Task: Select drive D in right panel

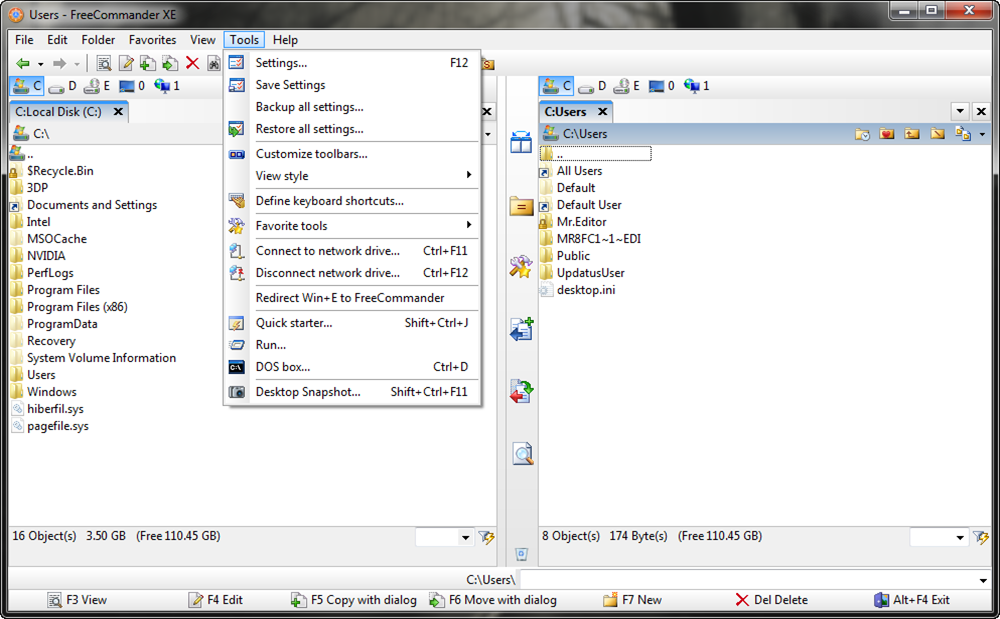Action: pos(592,85)
